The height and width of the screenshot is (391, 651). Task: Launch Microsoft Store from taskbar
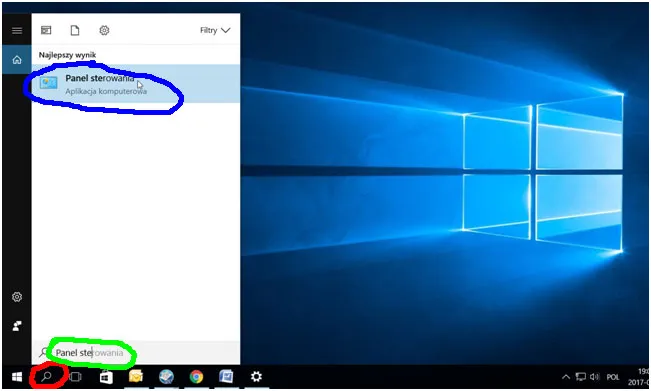coord(106,376)
